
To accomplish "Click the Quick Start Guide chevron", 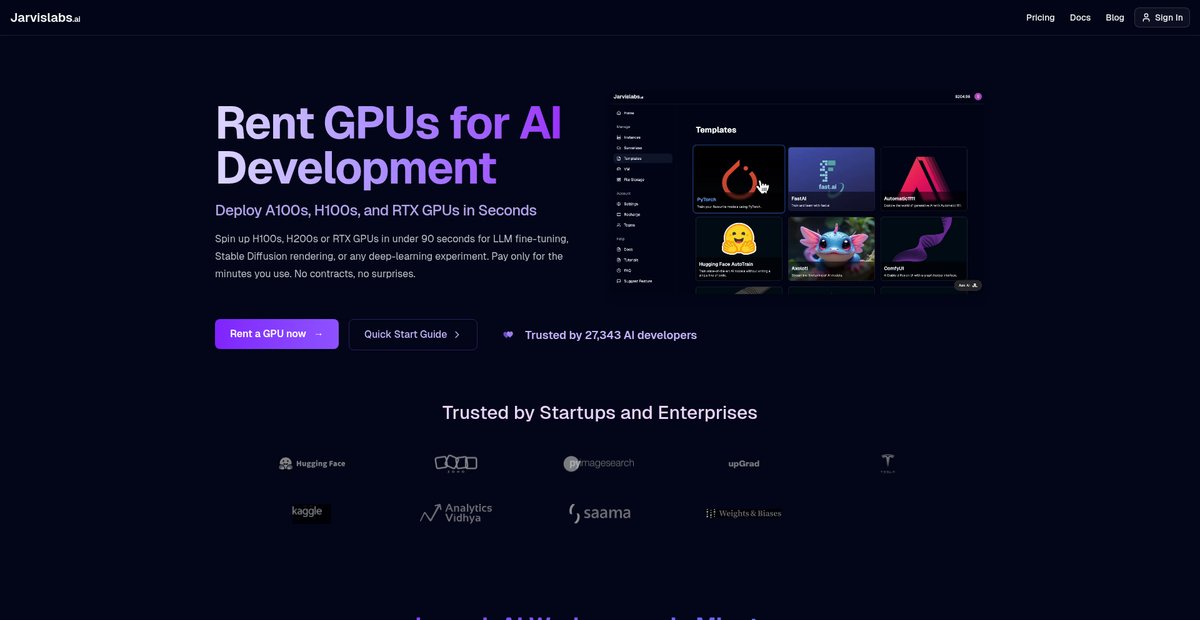I will [x=457, y=334].
